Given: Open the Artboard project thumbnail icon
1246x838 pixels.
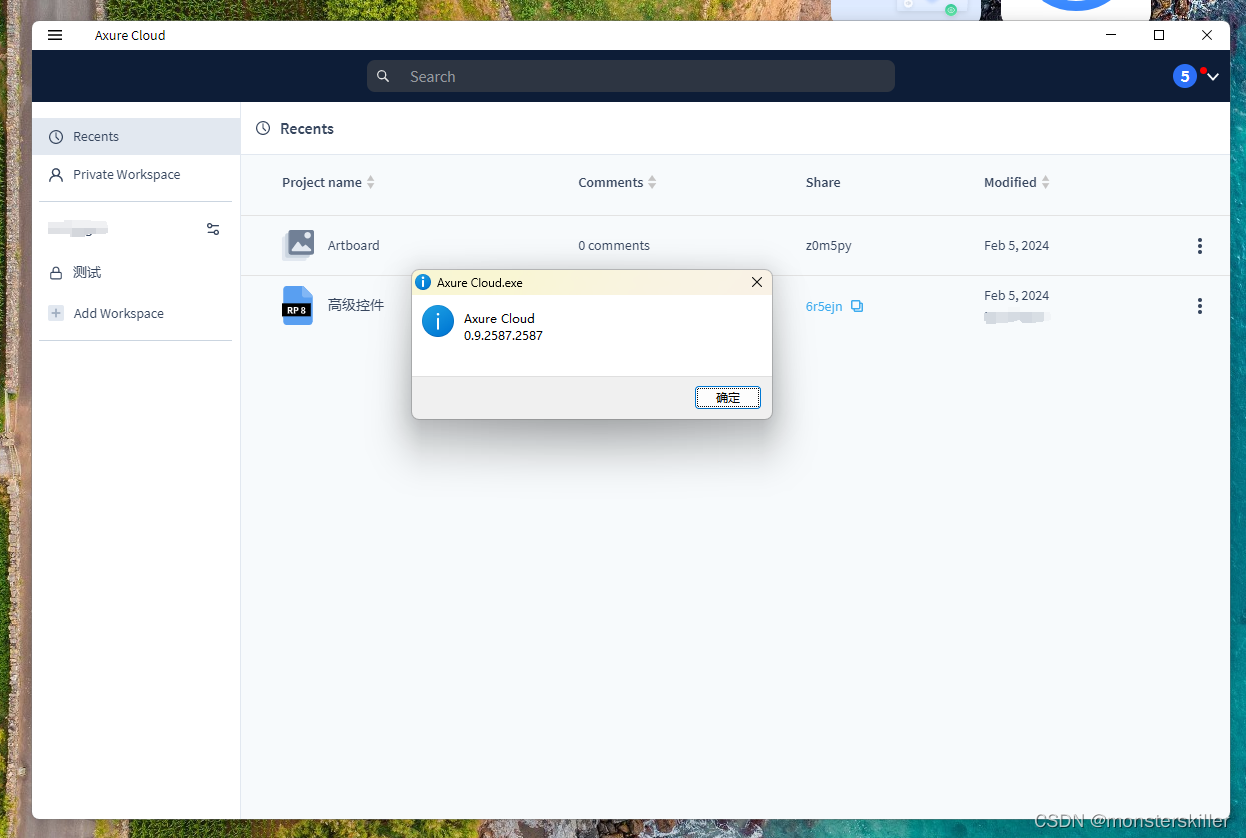Looking at the screenshot, I should (x=298, y=244).
